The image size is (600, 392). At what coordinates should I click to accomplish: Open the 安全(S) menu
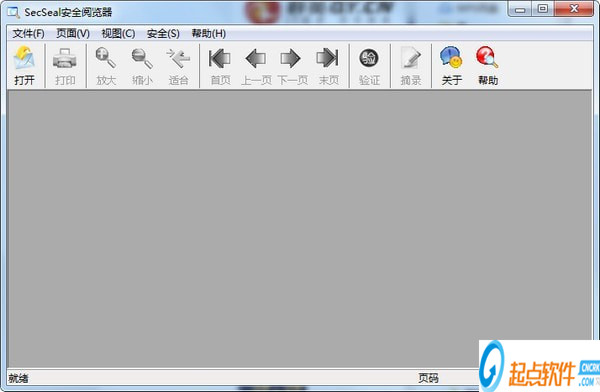[x=163, y=34]
